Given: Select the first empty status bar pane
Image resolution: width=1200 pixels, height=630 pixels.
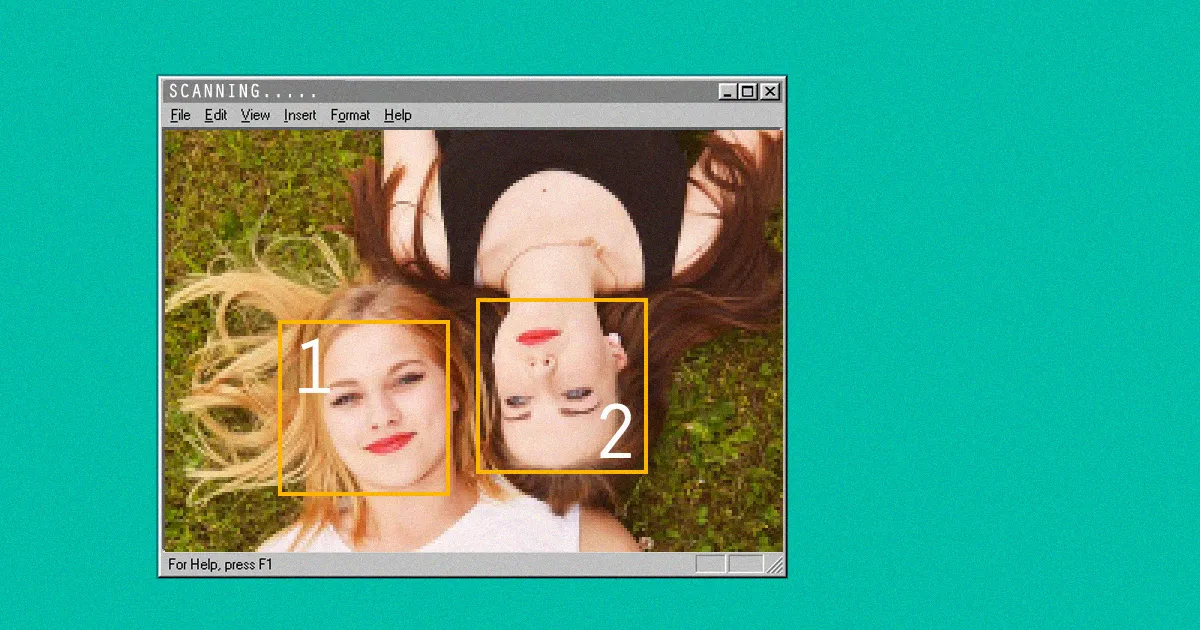Looking at the screenshot, I should tap(710, 565).
